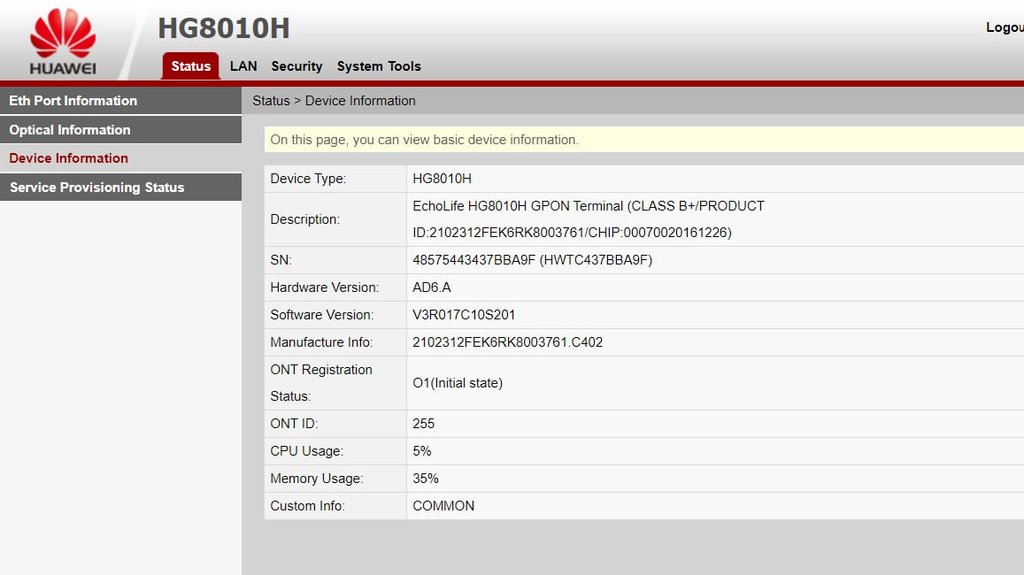This screenshot has height=575, width=1024.
Task: Click the 'Manufacture Info:' label
Action: coord(321,342)
